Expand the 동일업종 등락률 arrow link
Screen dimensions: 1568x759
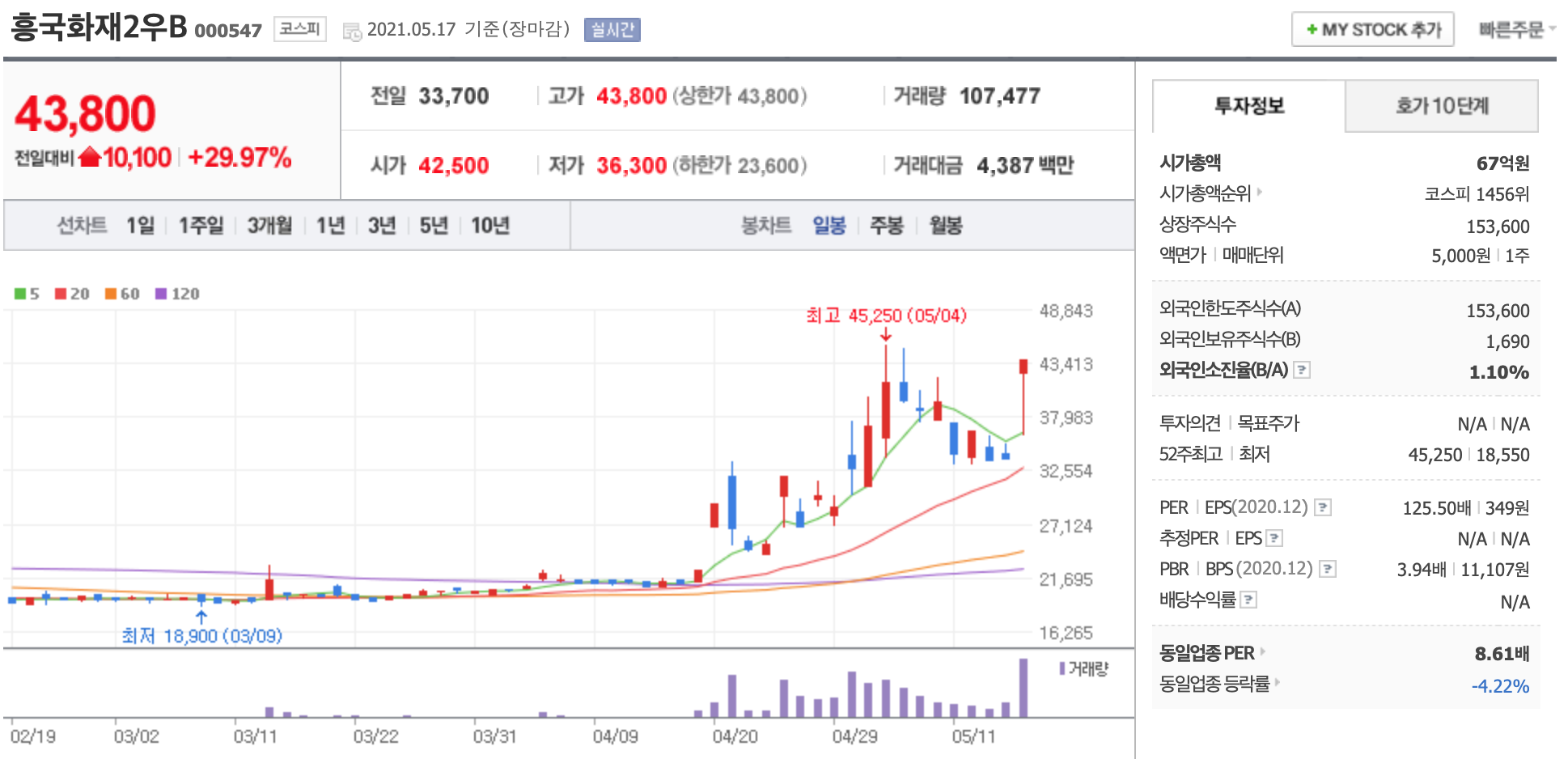[x=1278, y=682]
